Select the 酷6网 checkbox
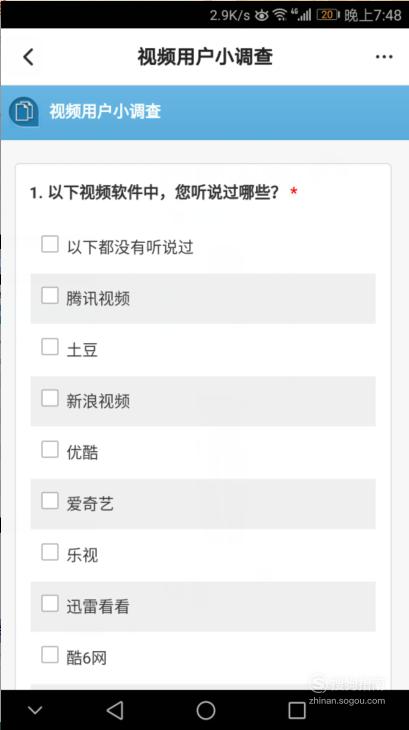This screenshot has width=409, height=730. click(50, 655)
